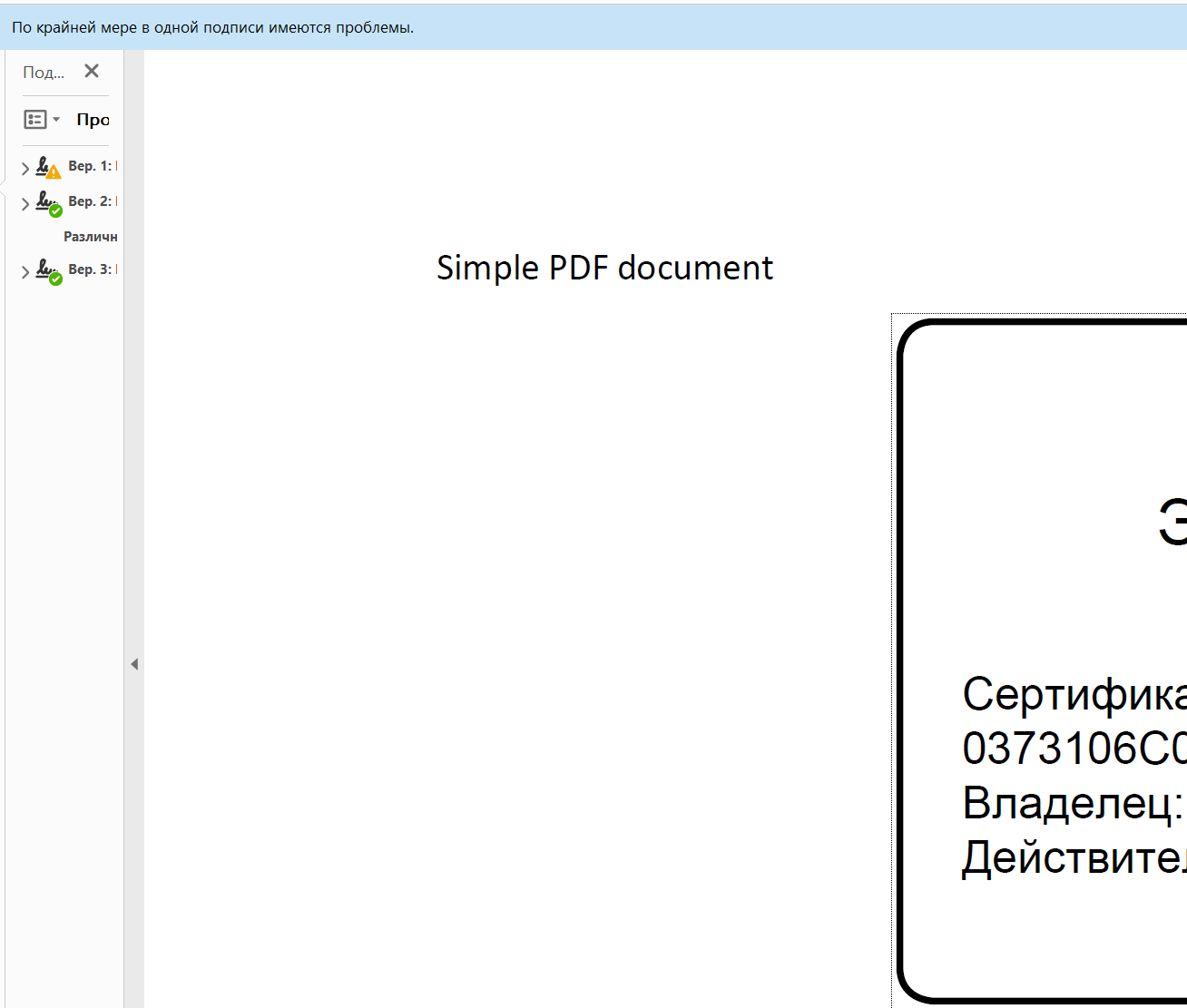Expand the Вер. 3 signature entry
The width and height of the screenshot is (1187, 1008).
(x=25, y=271)
